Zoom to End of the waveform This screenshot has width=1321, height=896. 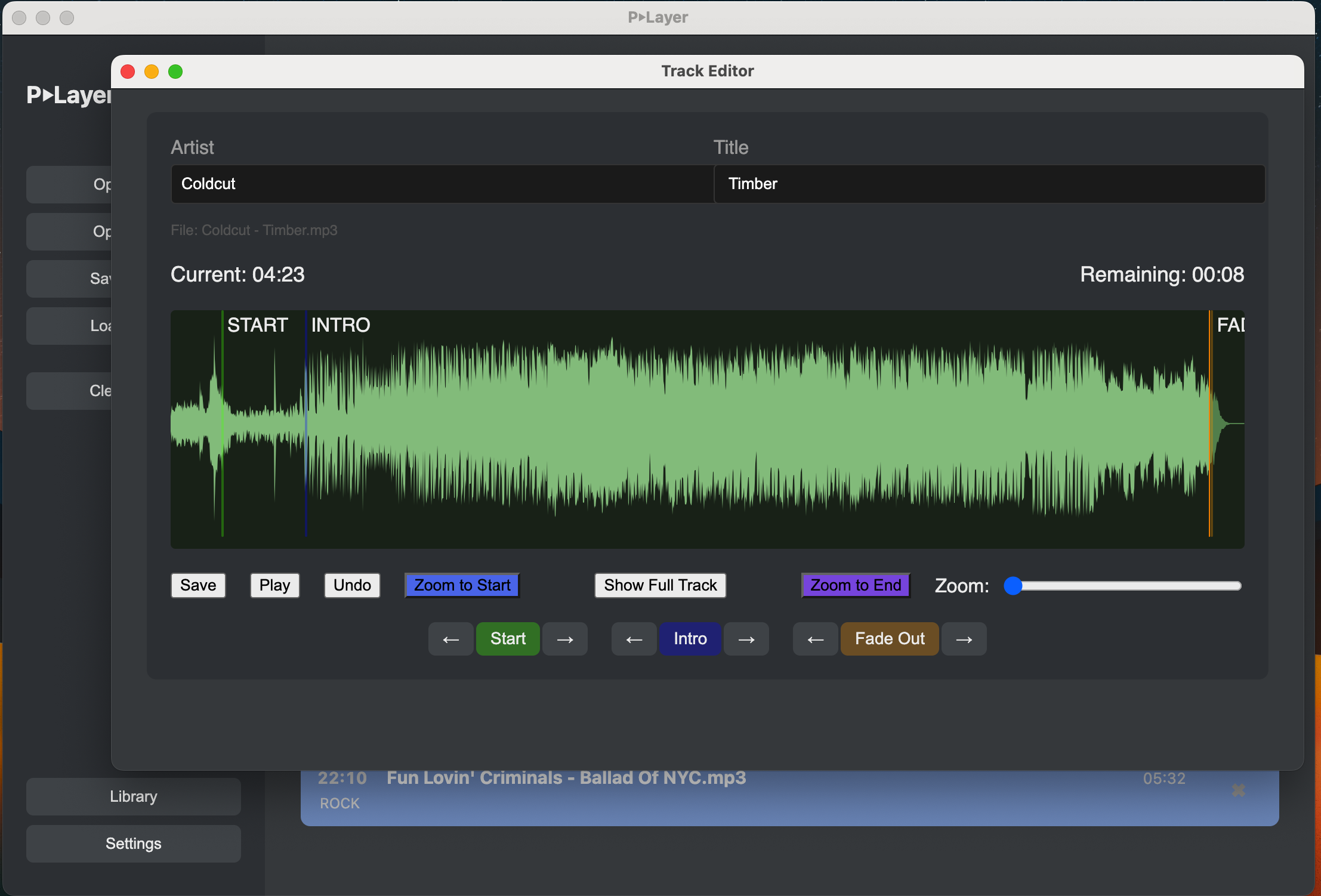pyautogui.click(x=855, y=585)
